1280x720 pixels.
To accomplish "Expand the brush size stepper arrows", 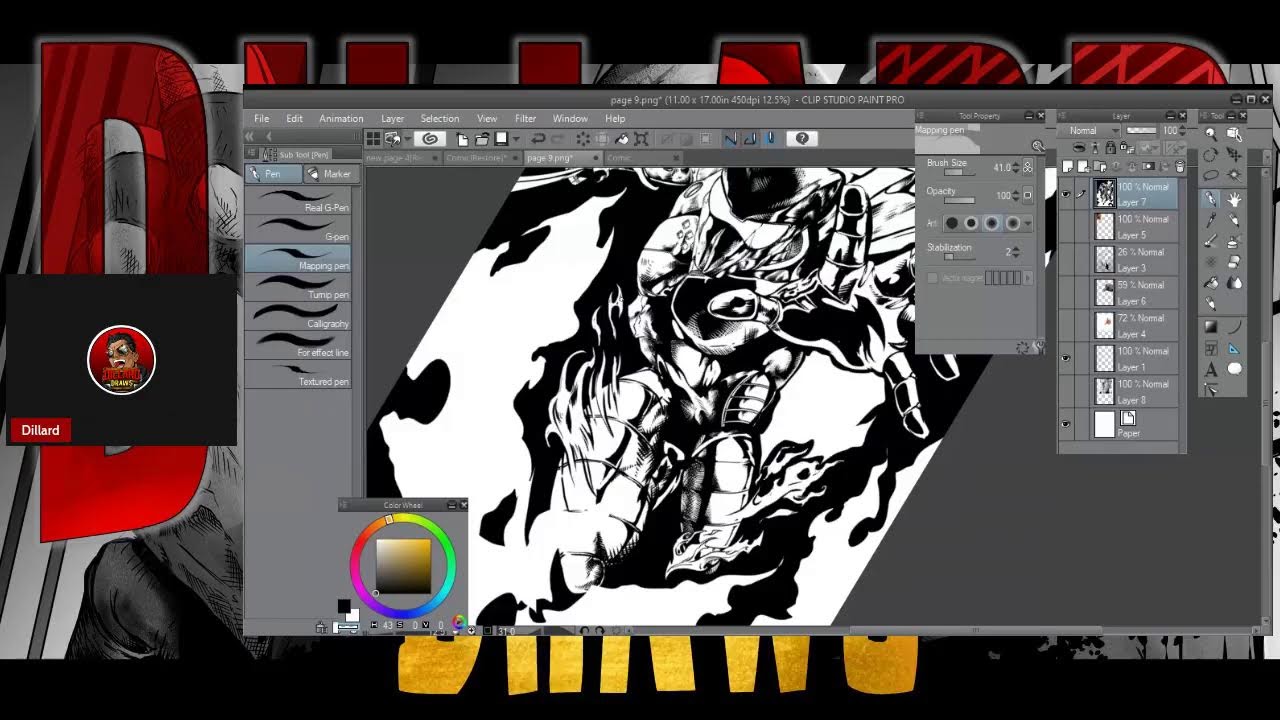I will pyautogui.click(x=1016, y=167).
